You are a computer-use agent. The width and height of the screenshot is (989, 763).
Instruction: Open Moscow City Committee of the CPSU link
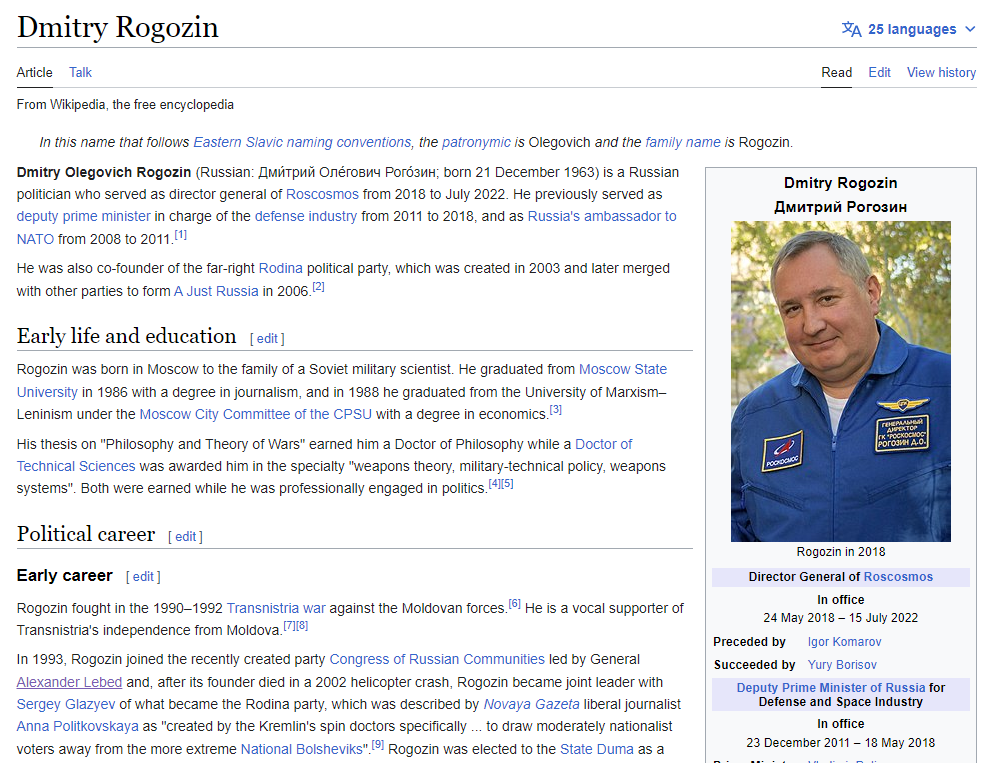pyautogui.click(x=255, y=414)
